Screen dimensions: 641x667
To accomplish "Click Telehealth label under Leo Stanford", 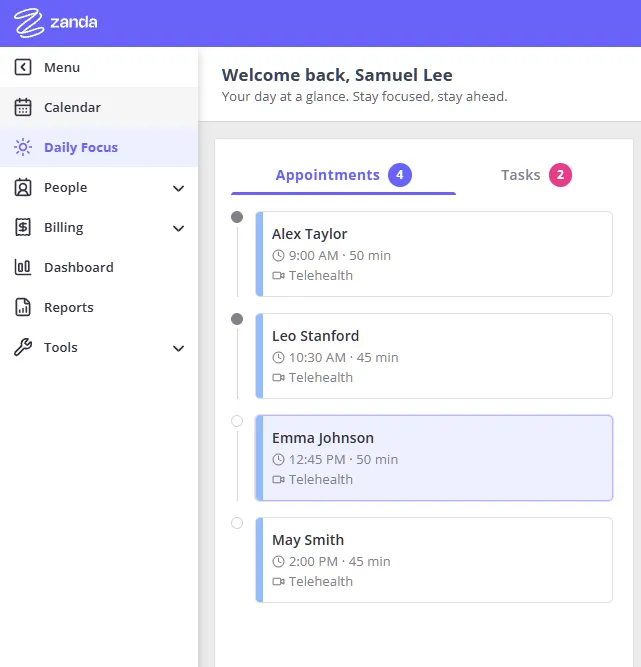I will point(321,378).
